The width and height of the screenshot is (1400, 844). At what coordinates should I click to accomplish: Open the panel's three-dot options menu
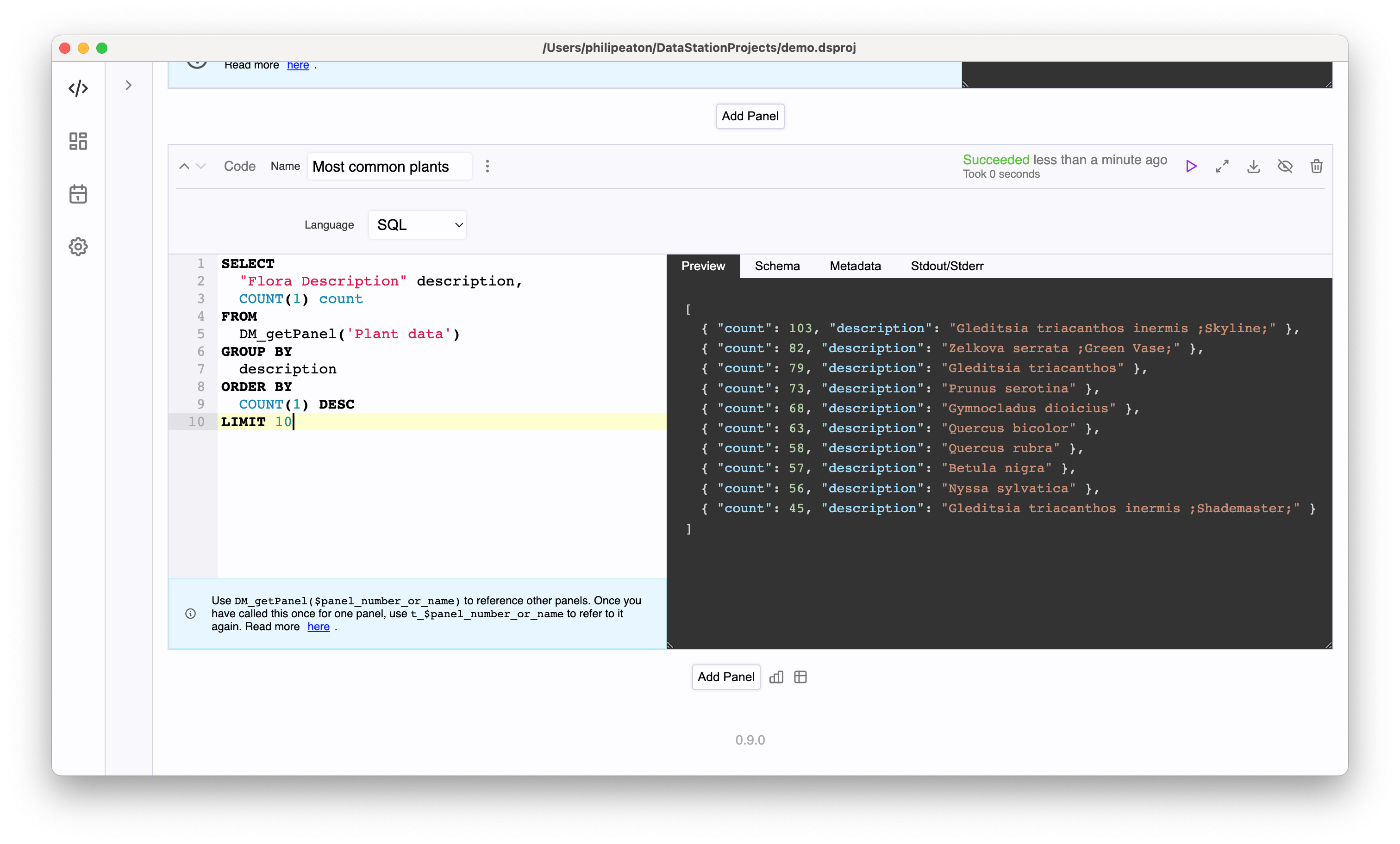(x=487, y=167)
